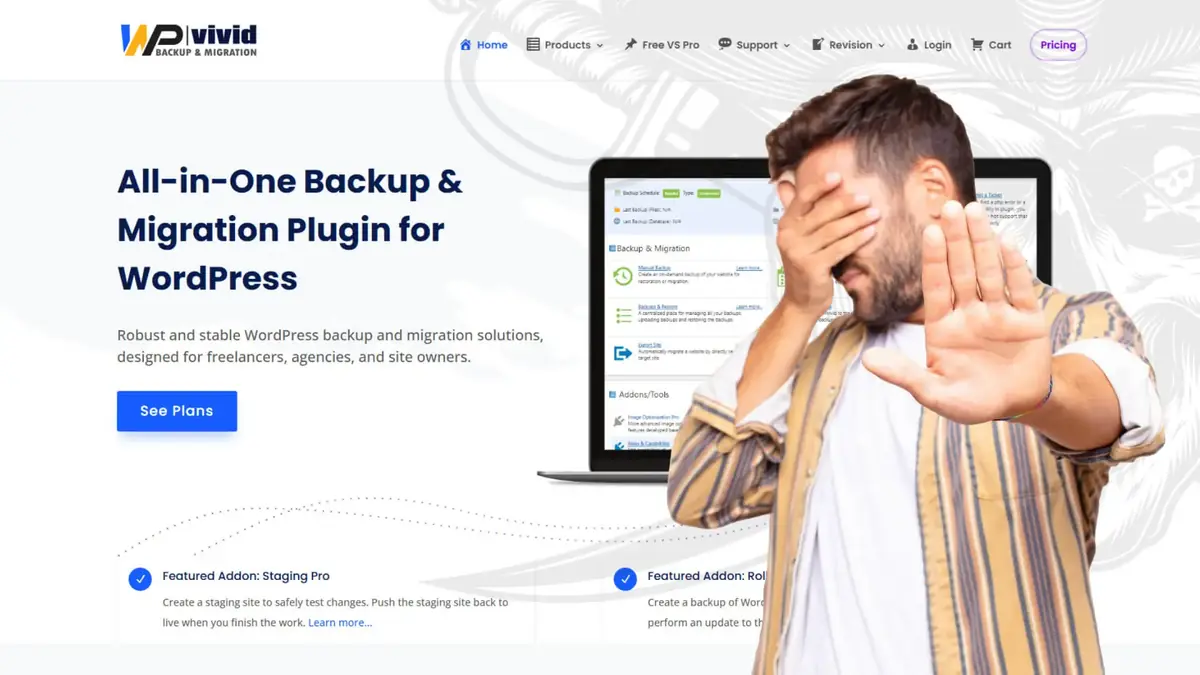Select Home in the navigation menu
The width and height of the screenshot is (1200, 675).
click(x=490, y=44)
